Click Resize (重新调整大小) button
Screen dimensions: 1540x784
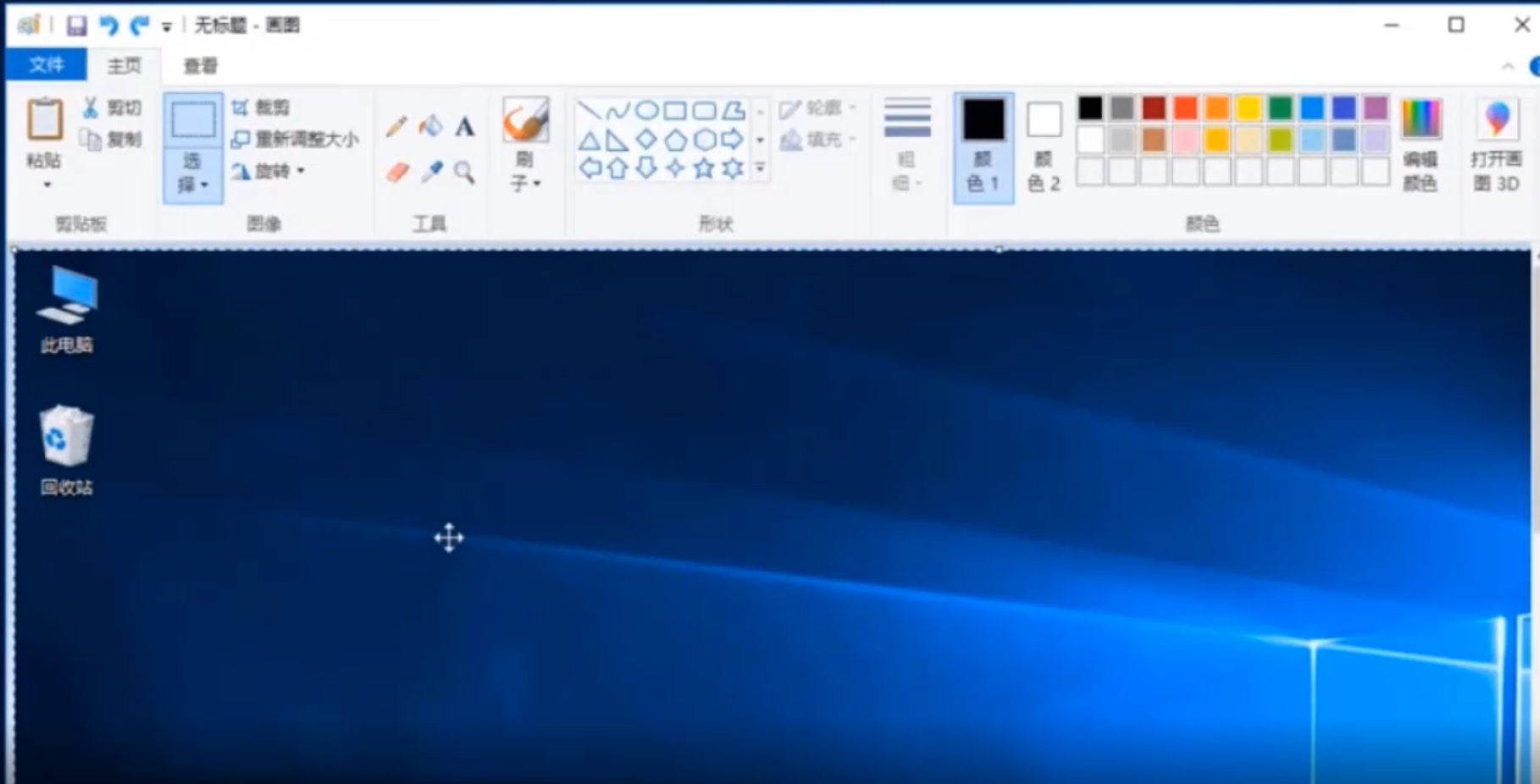coord(296,139)
